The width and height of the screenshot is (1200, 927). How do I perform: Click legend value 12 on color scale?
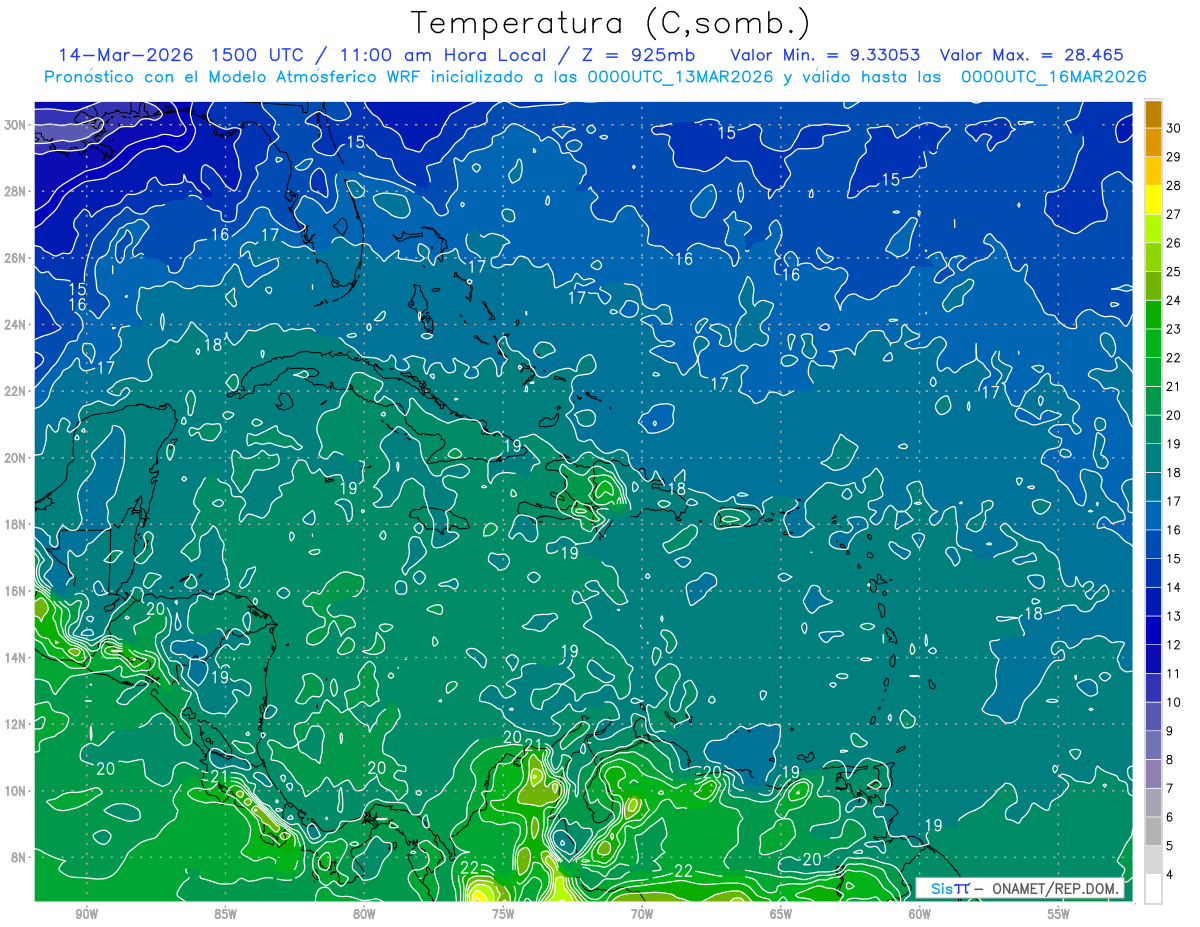point(1174,645)
